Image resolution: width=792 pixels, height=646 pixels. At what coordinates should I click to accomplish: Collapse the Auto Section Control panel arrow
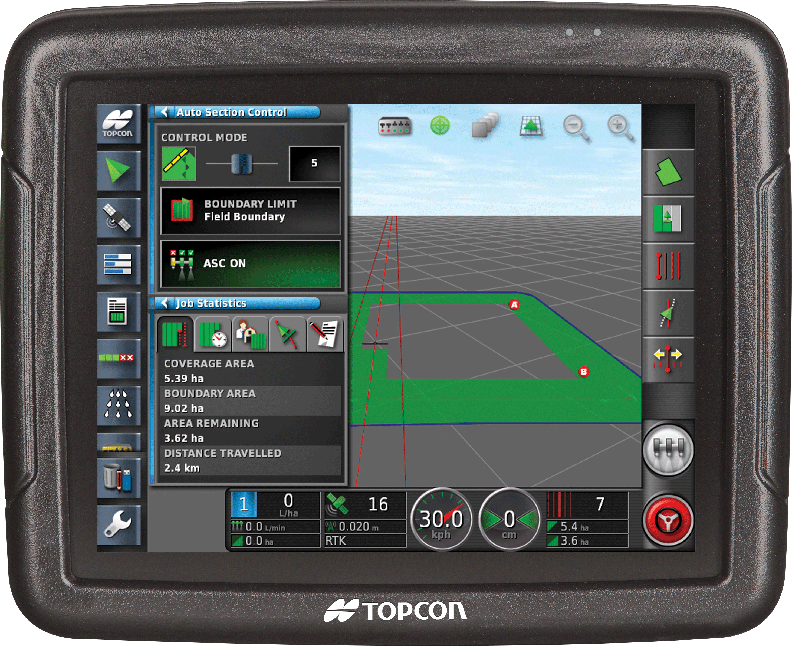[x=163, y=112]
